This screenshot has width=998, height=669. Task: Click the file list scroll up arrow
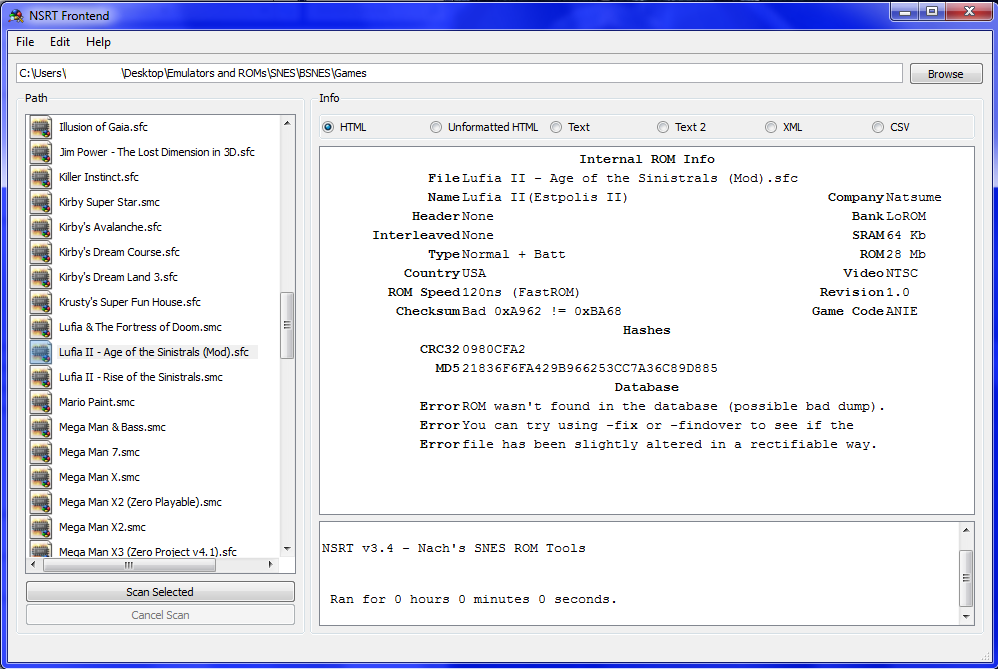coord(287,123)
